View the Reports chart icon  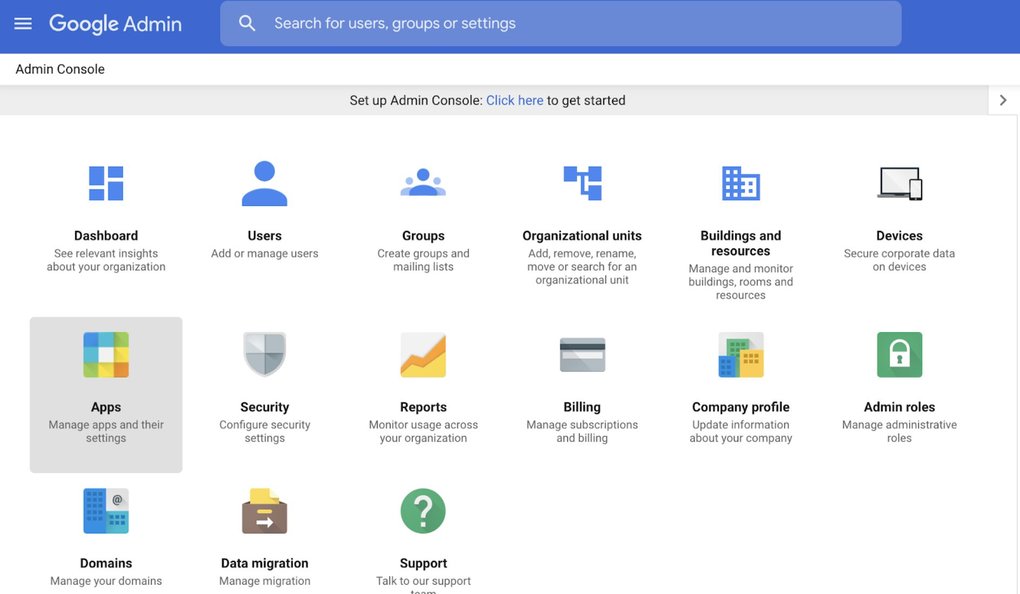click(423, 355)
